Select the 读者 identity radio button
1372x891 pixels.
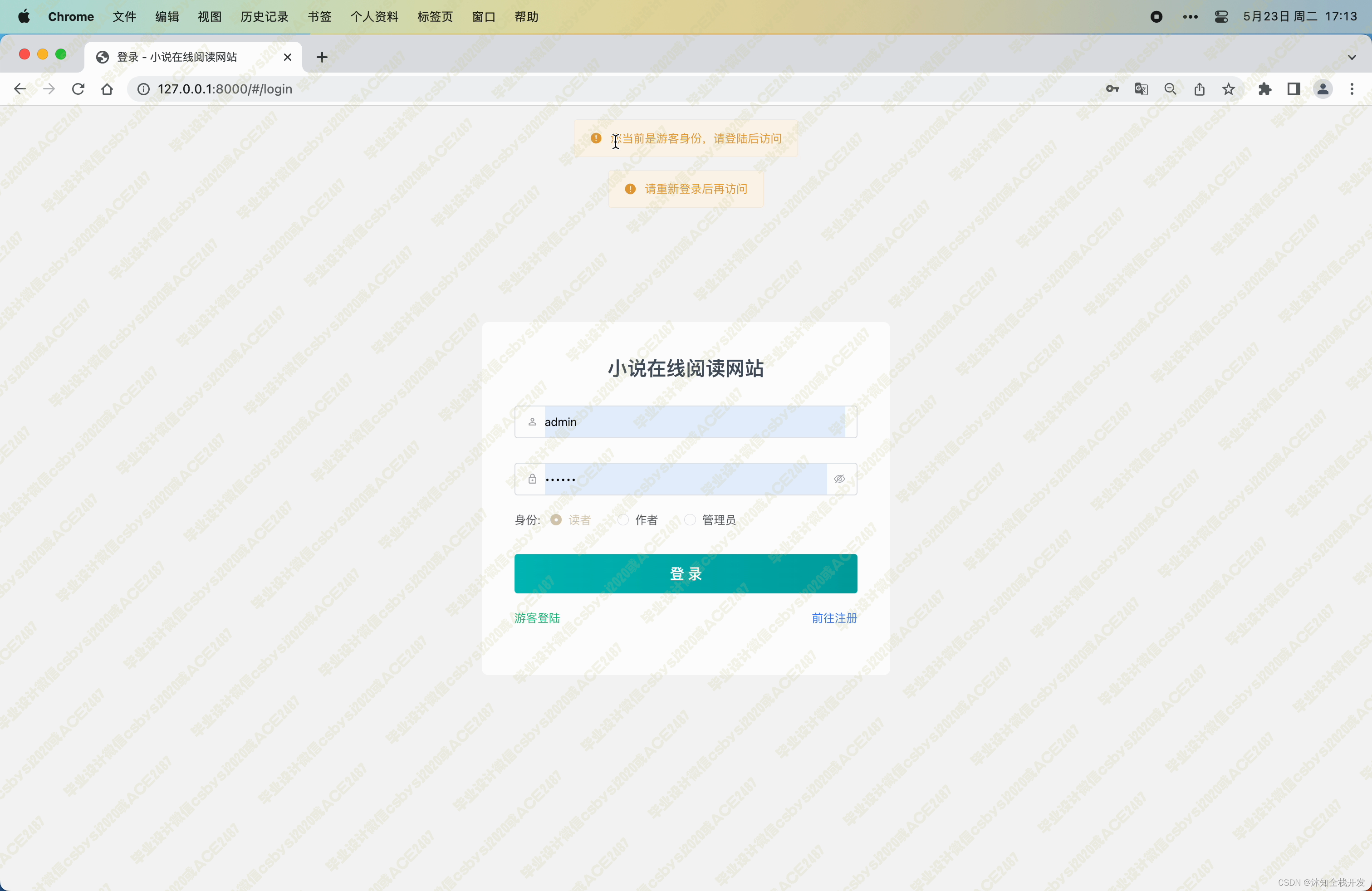click(x=556, y=520)
